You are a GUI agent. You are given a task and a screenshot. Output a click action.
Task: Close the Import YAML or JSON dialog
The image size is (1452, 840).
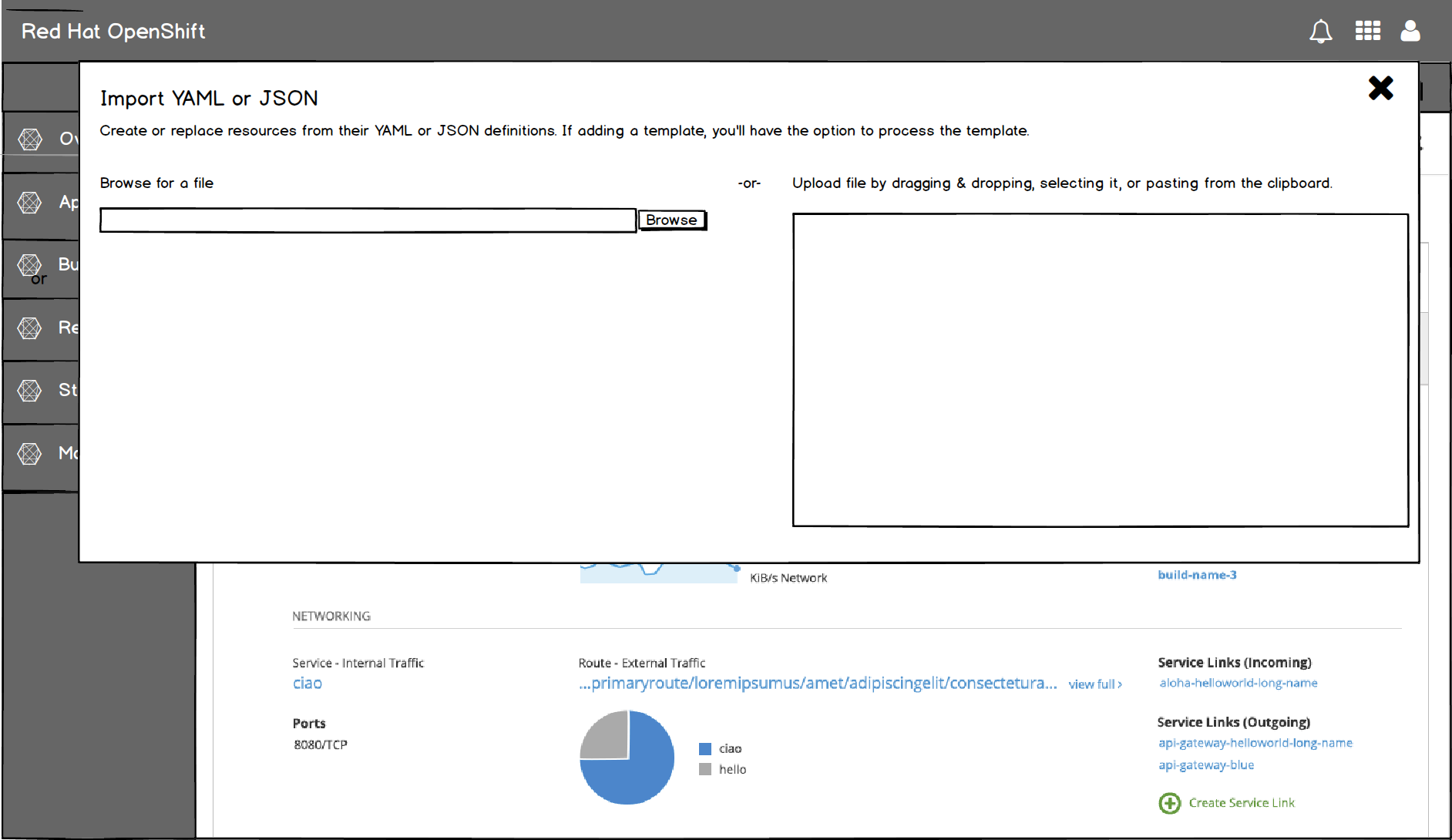(x=1380, y=88)
